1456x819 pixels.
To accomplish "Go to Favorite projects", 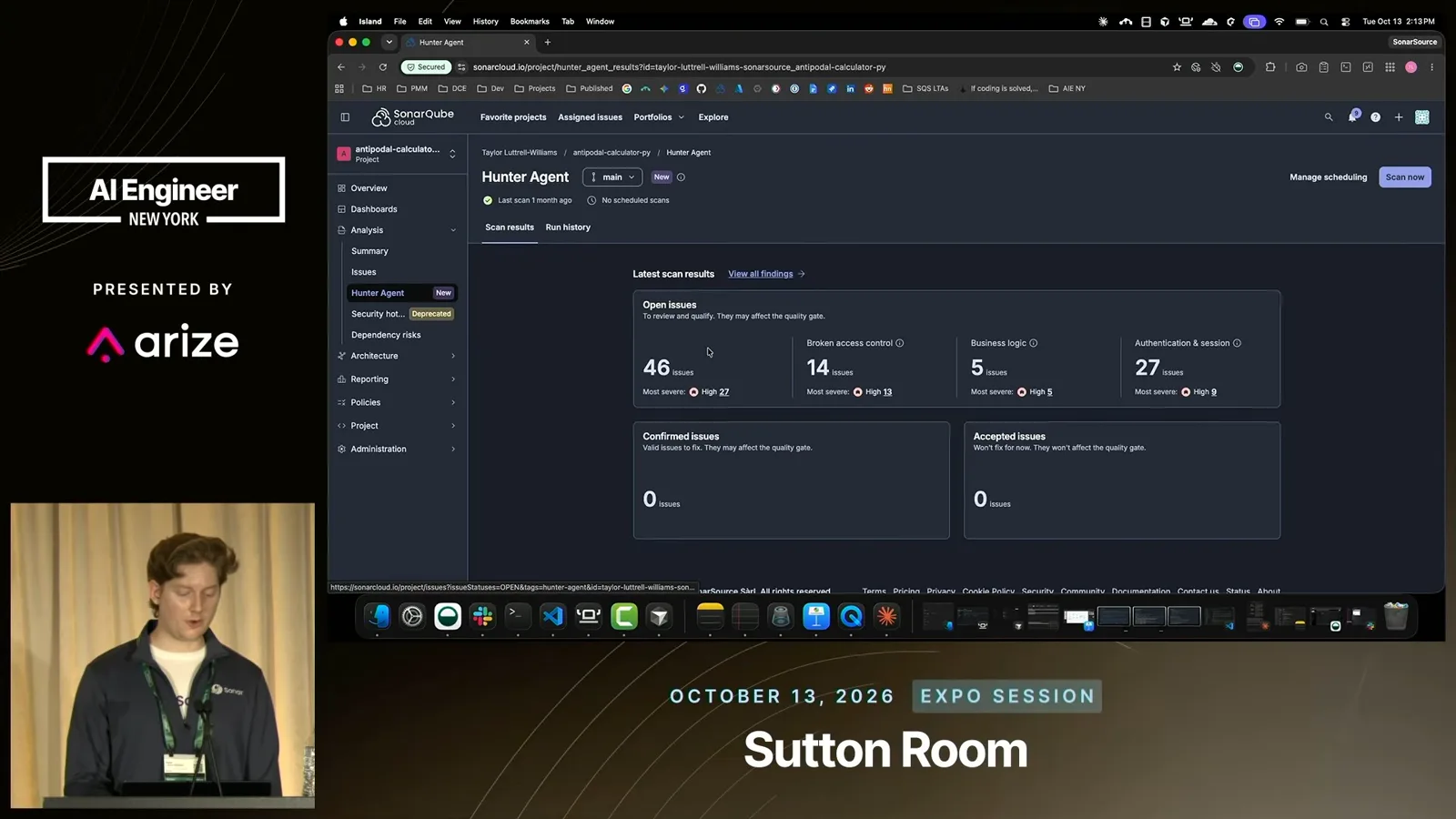I will pos(513,117).
